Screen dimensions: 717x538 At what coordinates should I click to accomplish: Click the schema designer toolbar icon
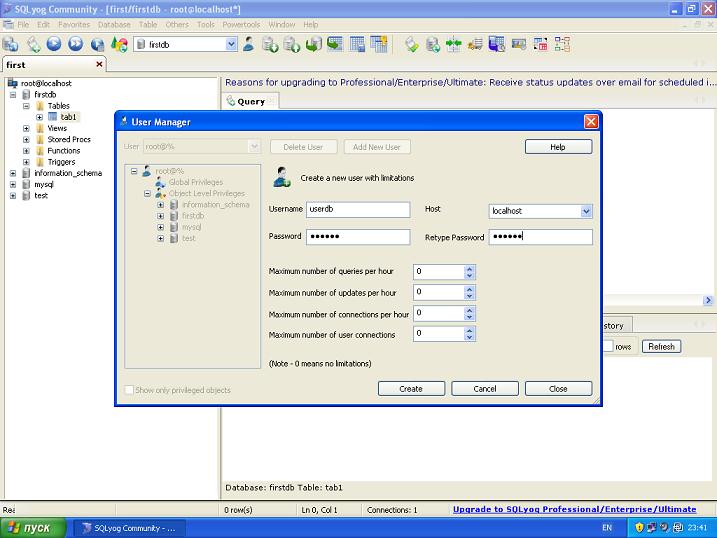pyautogui.click(x=562, y=44)
